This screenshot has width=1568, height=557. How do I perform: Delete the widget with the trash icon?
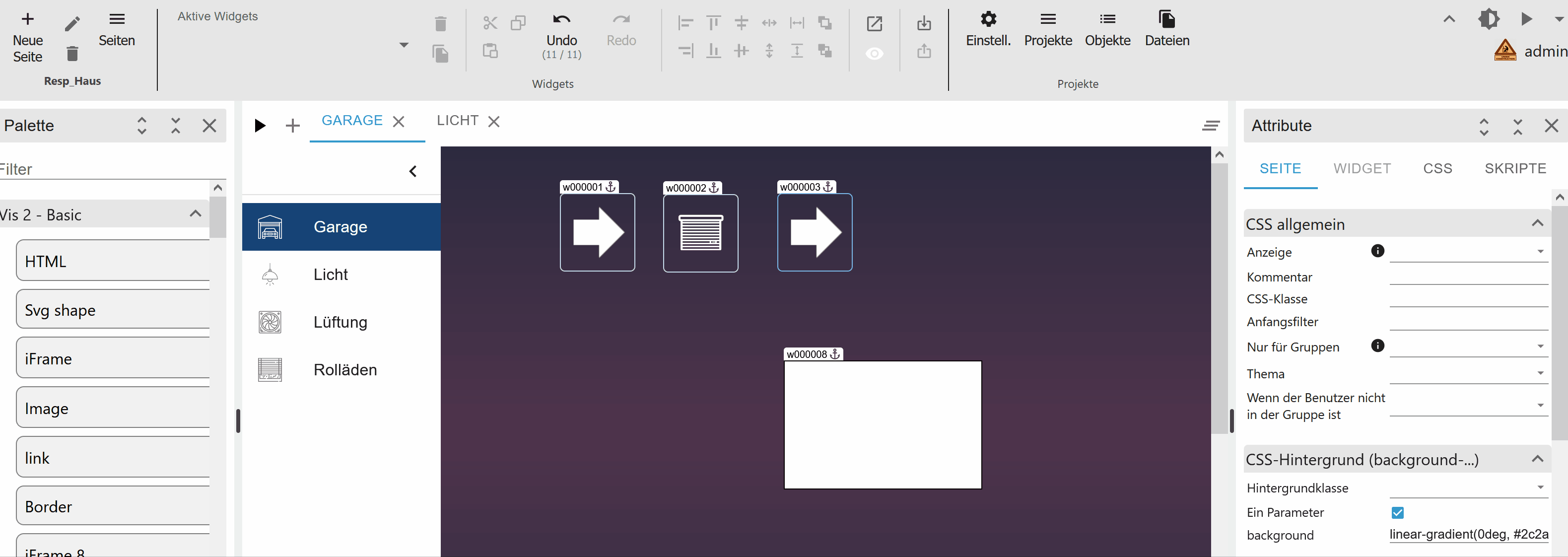[x=441, y=23]
